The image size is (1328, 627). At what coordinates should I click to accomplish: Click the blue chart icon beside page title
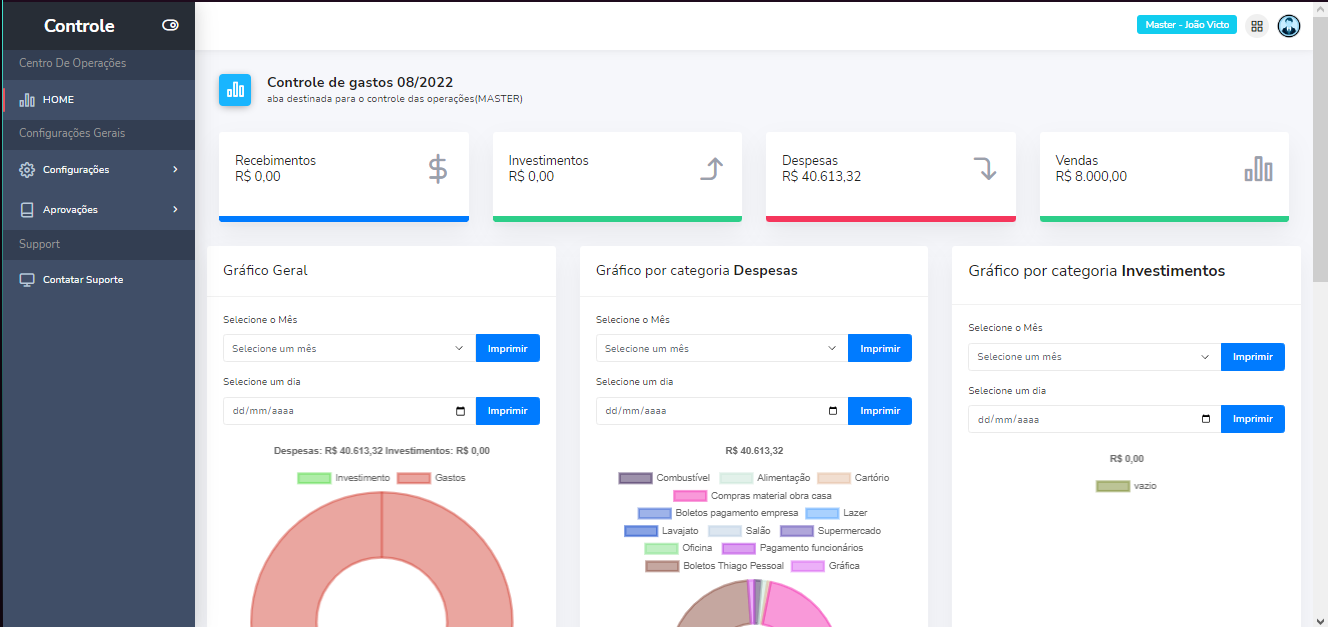point(235,89)
